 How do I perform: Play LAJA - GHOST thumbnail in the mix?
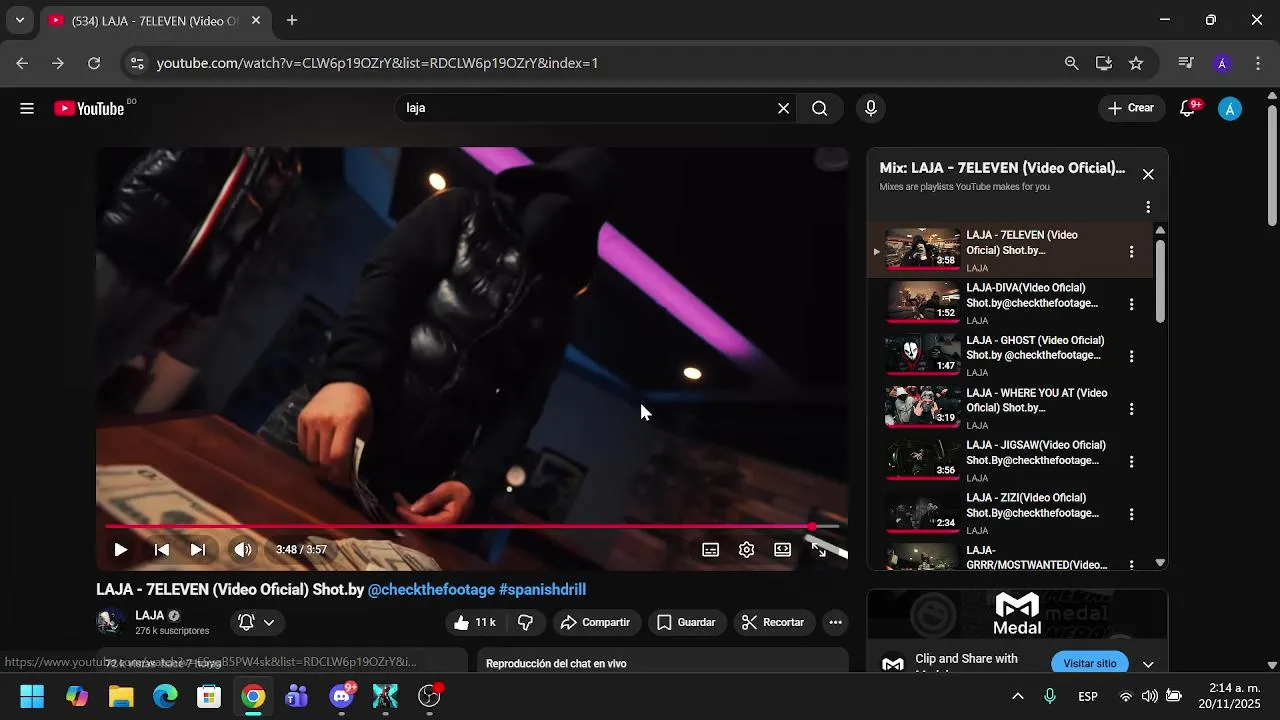click(x=922, y=354)
